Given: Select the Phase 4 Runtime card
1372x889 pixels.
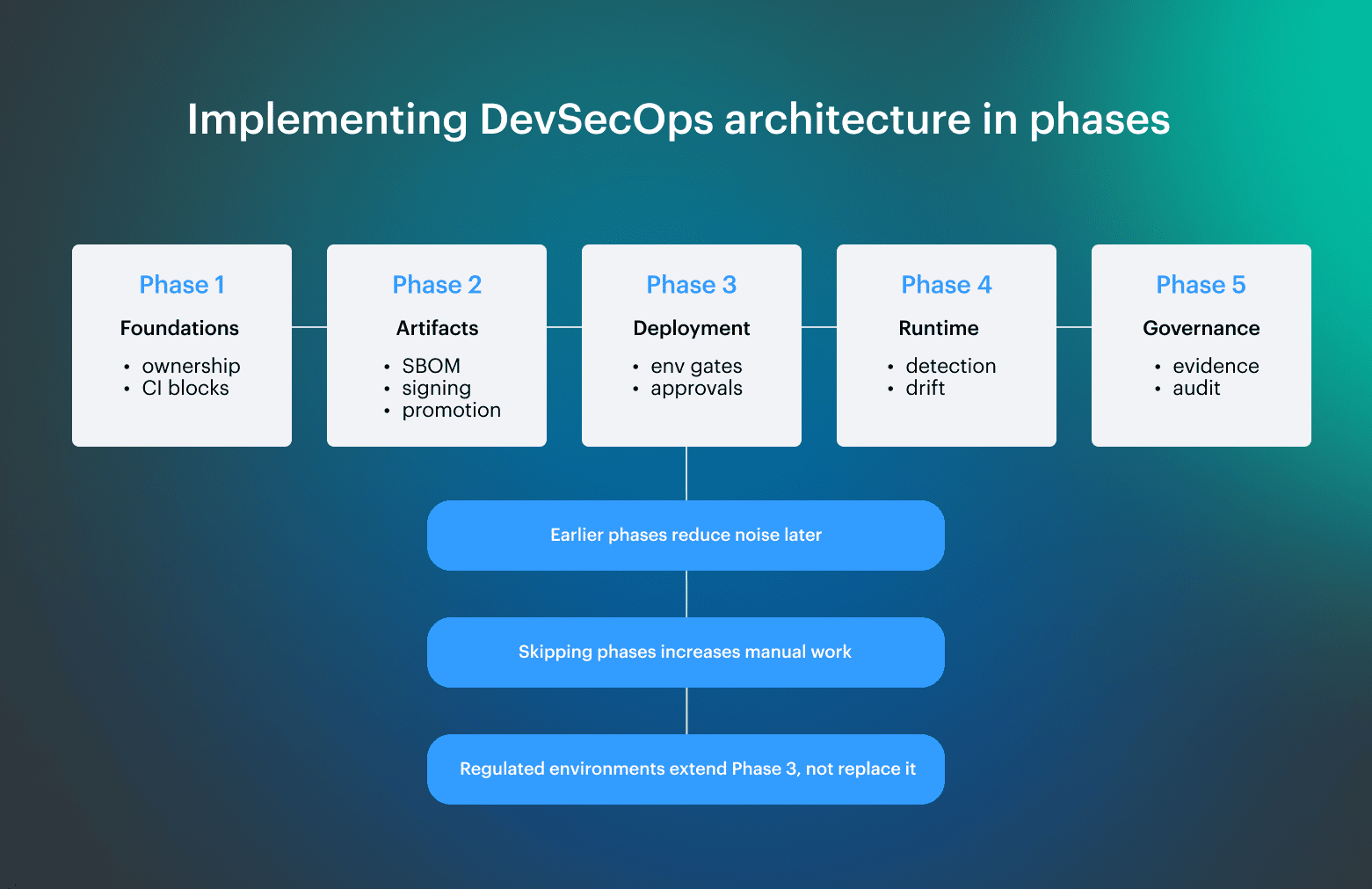Looking at the screenshot, I should point(946,345).
